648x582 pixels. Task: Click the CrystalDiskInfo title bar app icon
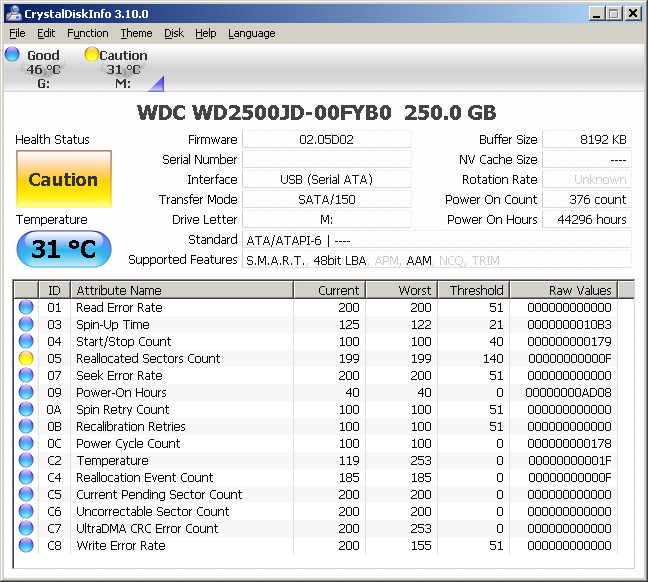[x=13, y=13]
